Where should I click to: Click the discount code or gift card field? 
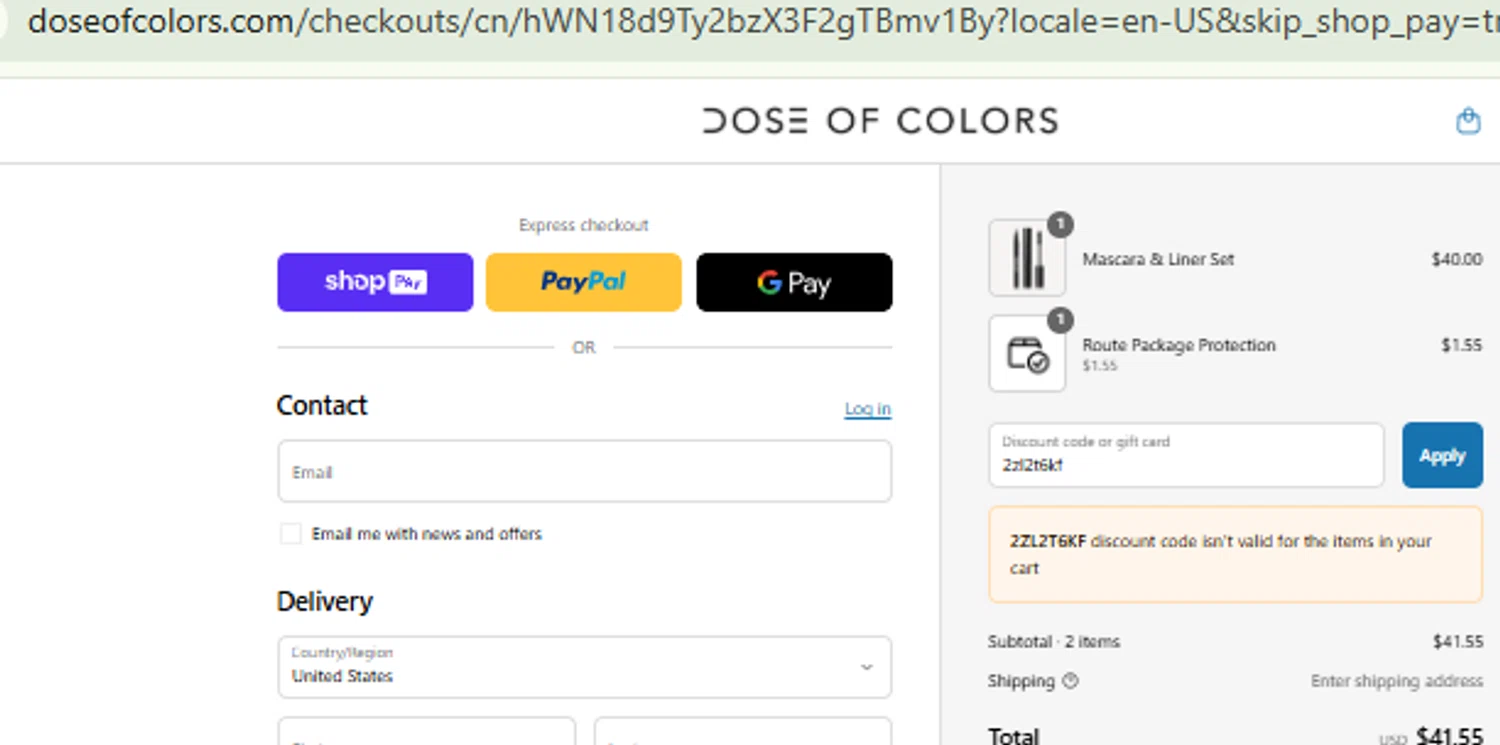click(1186, 455)
